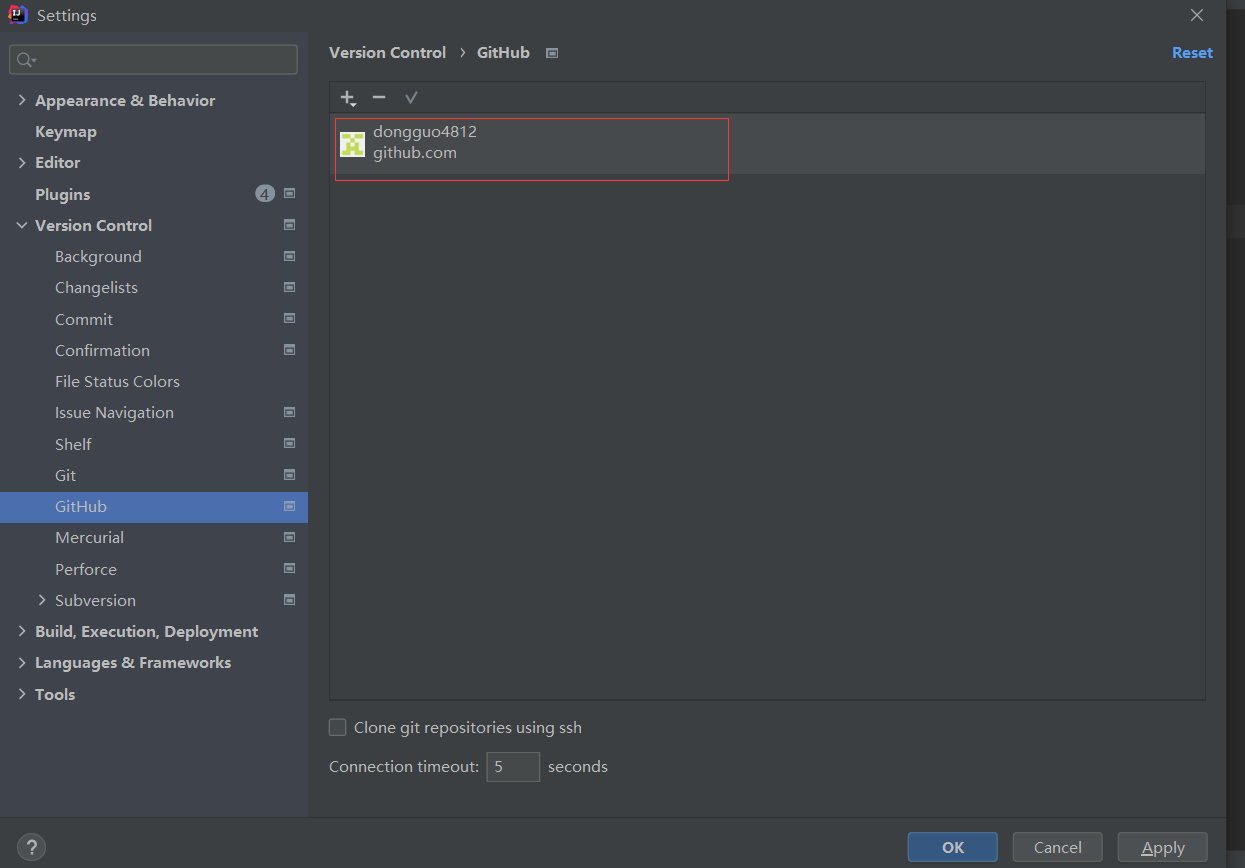Click the project-level icon beside GitHub breadcrumb
Viewport: 1245px width, 868px height.
[x=552, y=53]
